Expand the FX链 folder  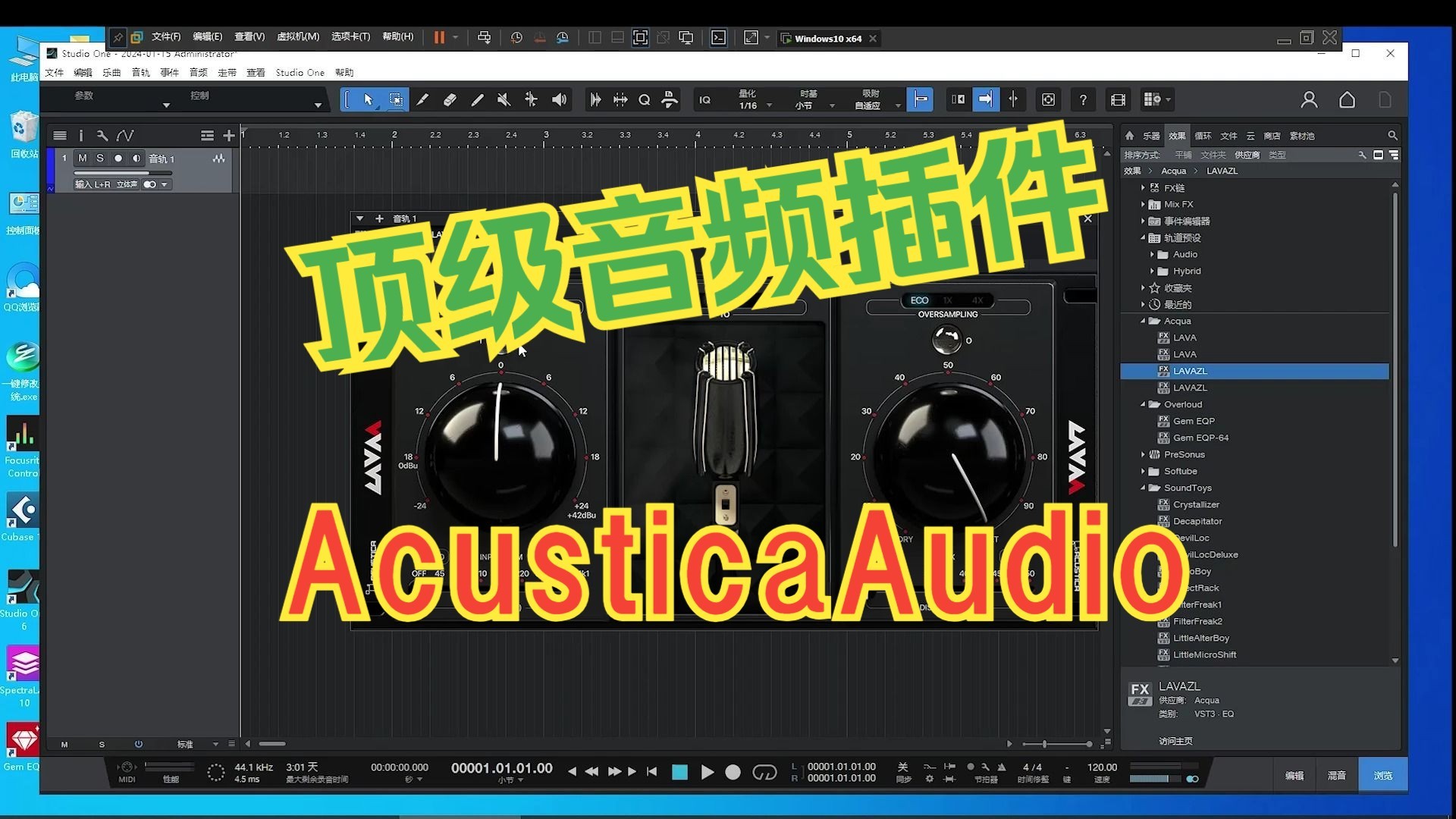click(1143, 187)
